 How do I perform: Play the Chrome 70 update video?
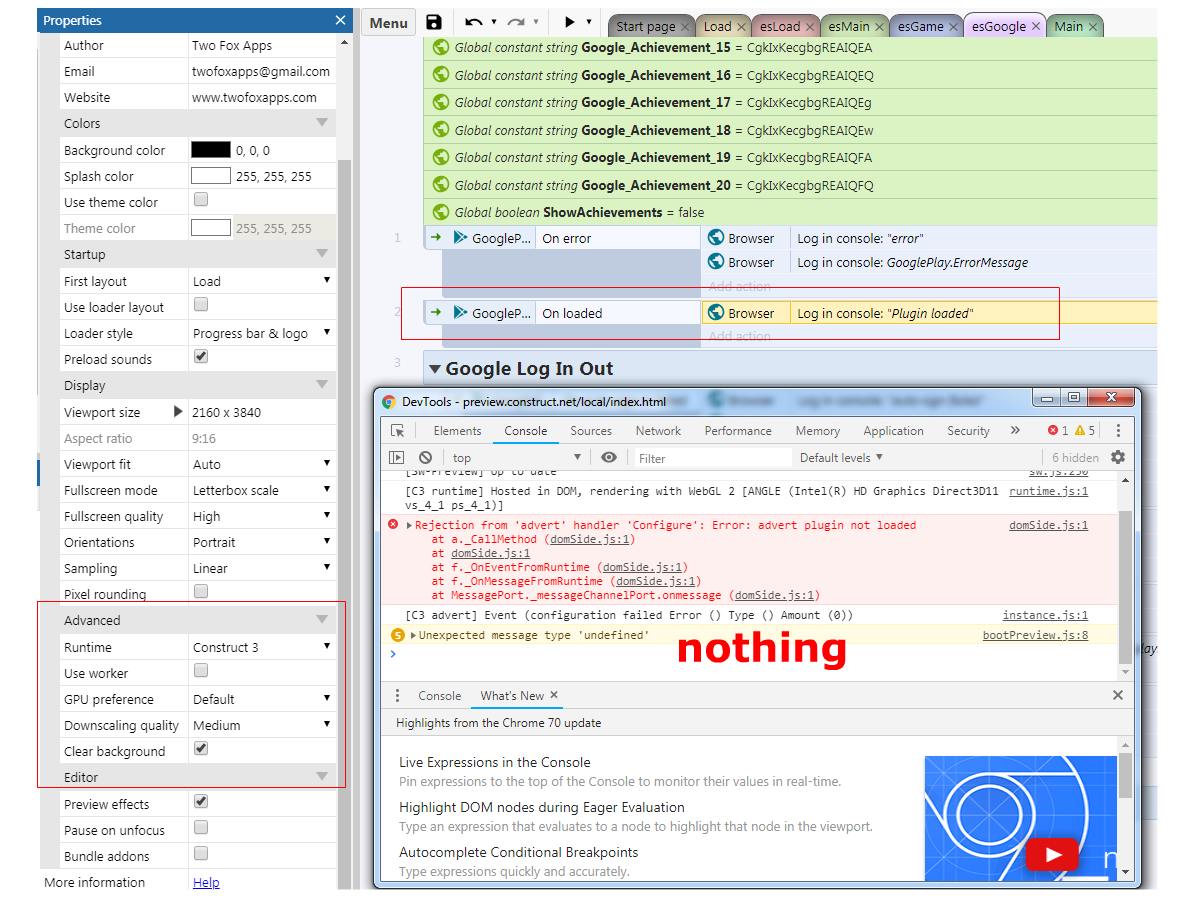pos(1052,855)
